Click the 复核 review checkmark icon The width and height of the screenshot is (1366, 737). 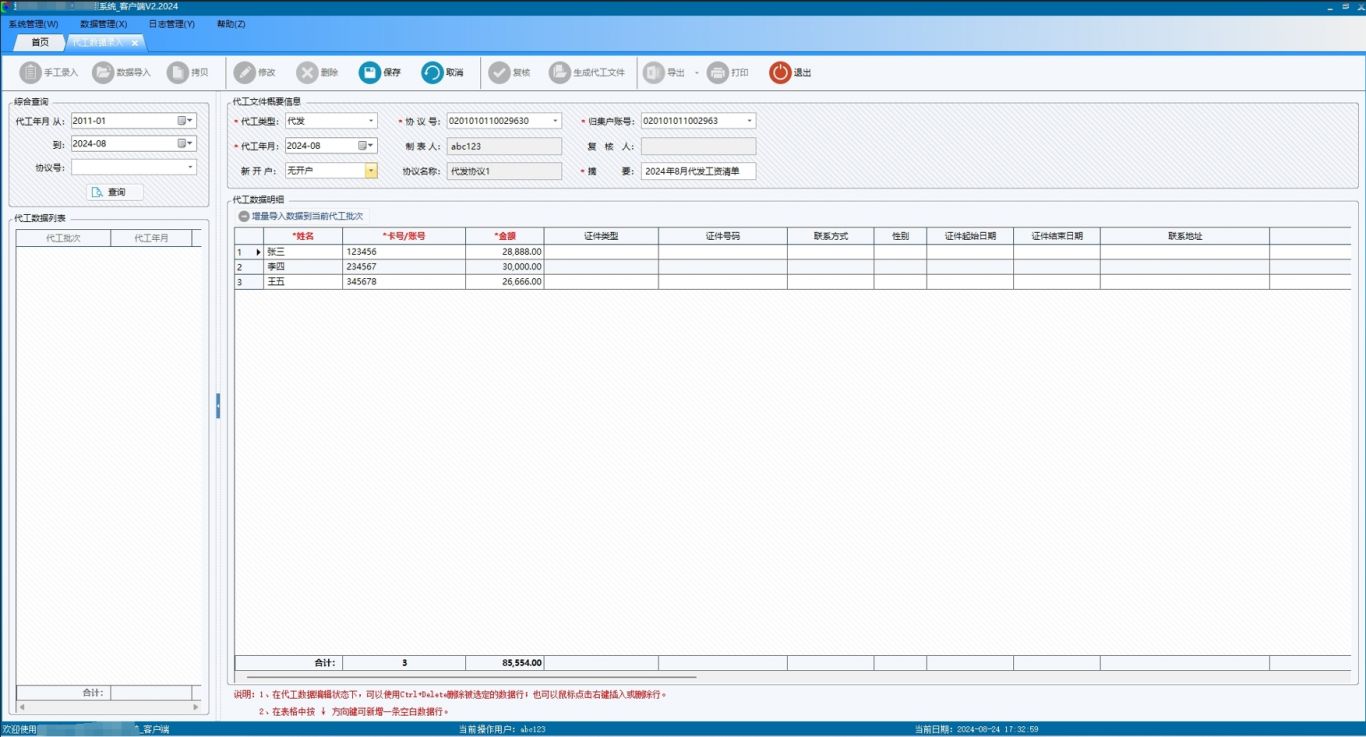pyautogui.click(x=499, y=73)
